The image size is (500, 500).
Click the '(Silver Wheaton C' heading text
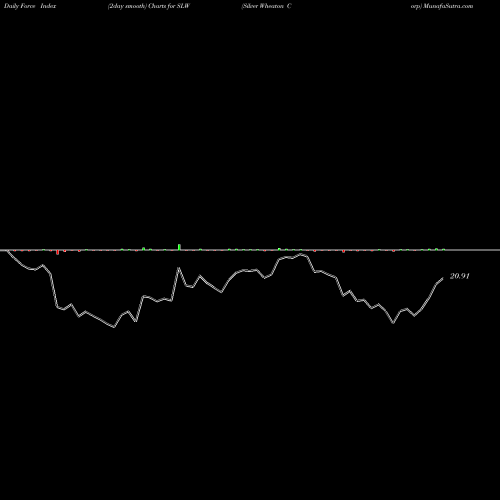(x=266, y=6)
